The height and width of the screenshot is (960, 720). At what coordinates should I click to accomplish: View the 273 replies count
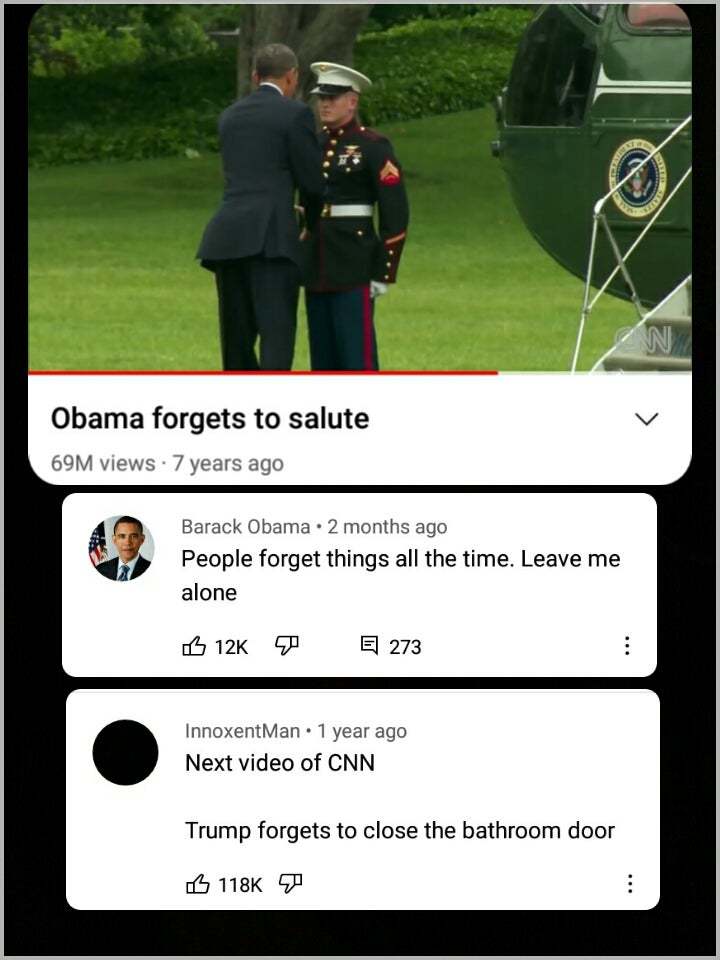405,647
